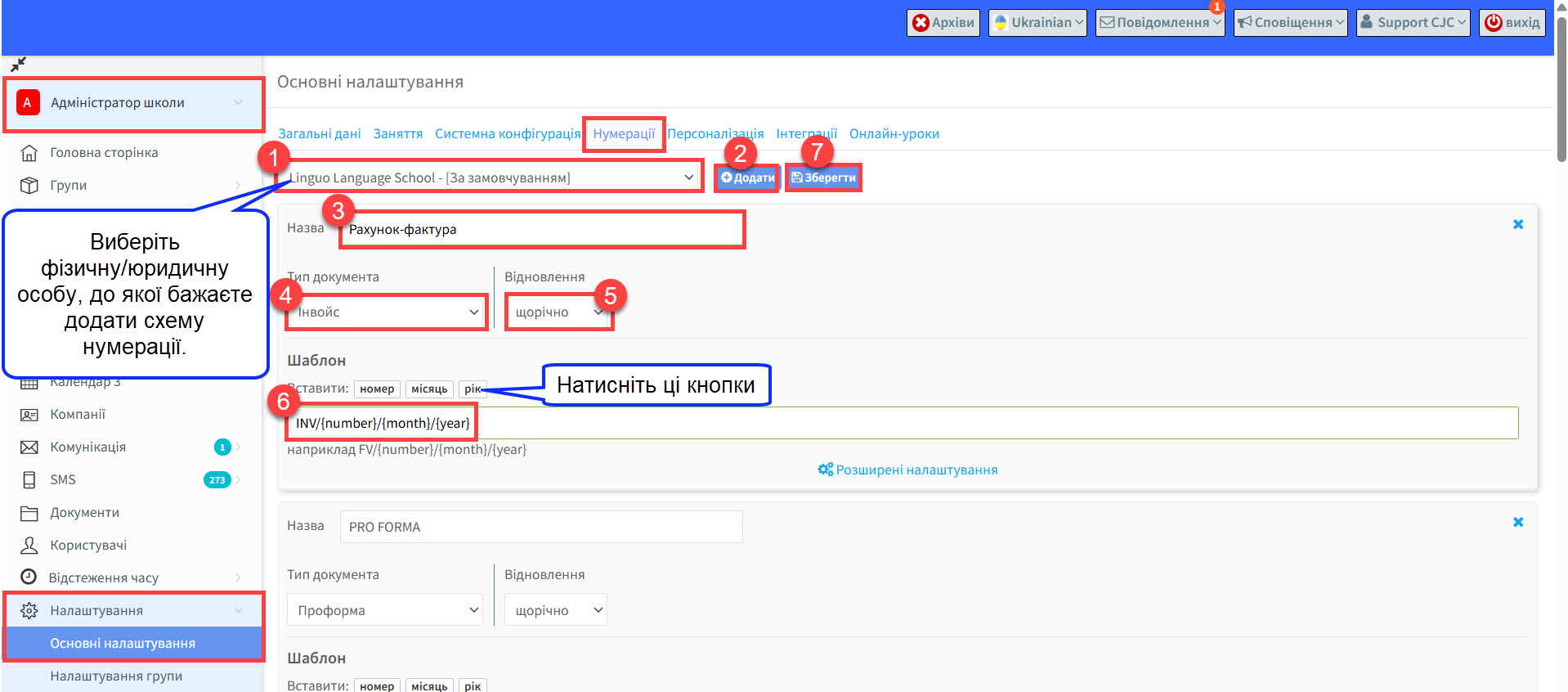Expand Інвойс document type dropdown
Viewport: 1568px width, 692px height.
pos(385,312)
